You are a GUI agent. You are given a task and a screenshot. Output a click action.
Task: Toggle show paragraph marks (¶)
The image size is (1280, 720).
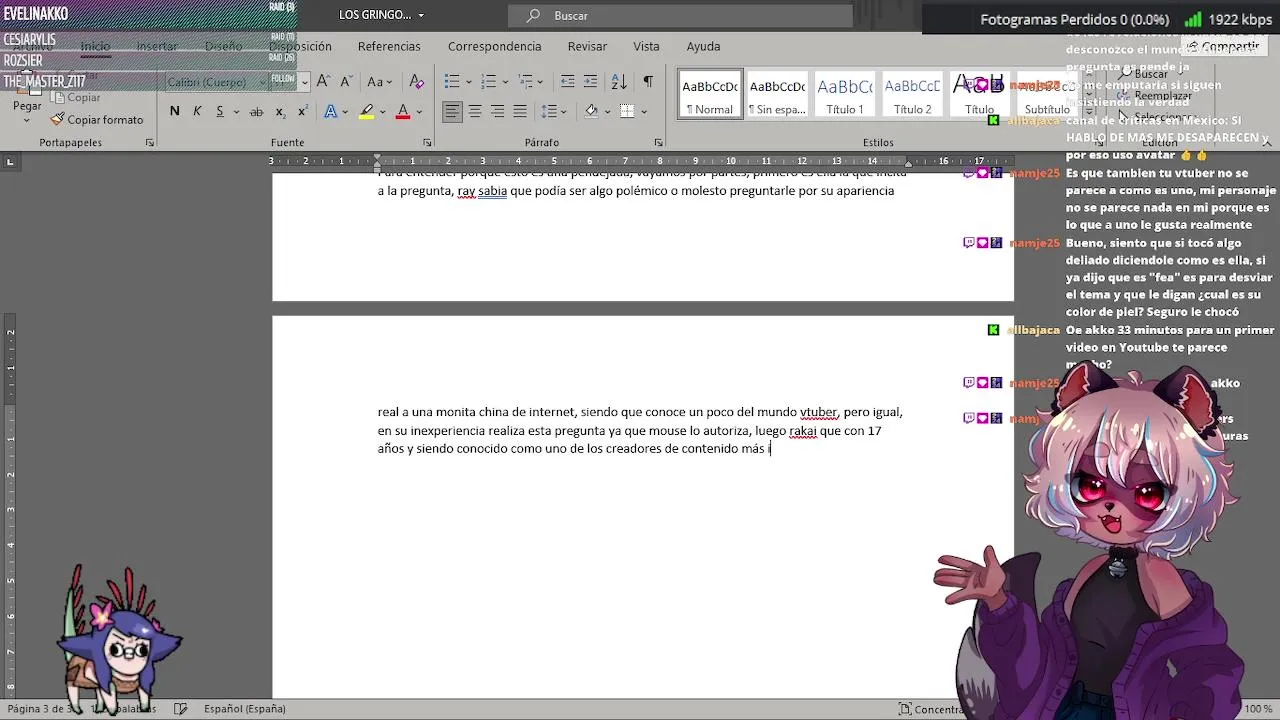648,81
